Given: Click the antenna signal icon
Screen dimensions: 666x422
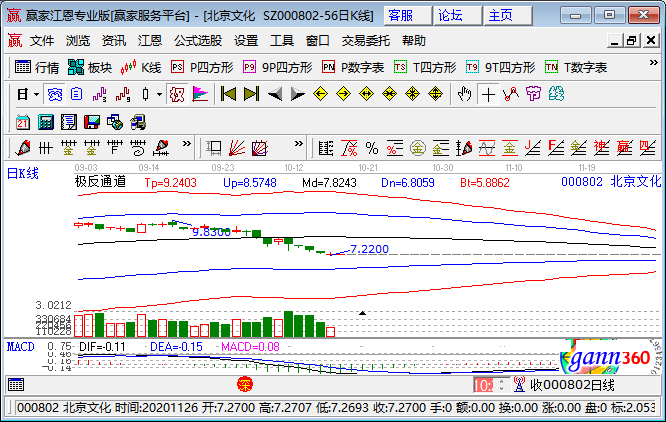Looking at the screenshot, I should (519, 385).
